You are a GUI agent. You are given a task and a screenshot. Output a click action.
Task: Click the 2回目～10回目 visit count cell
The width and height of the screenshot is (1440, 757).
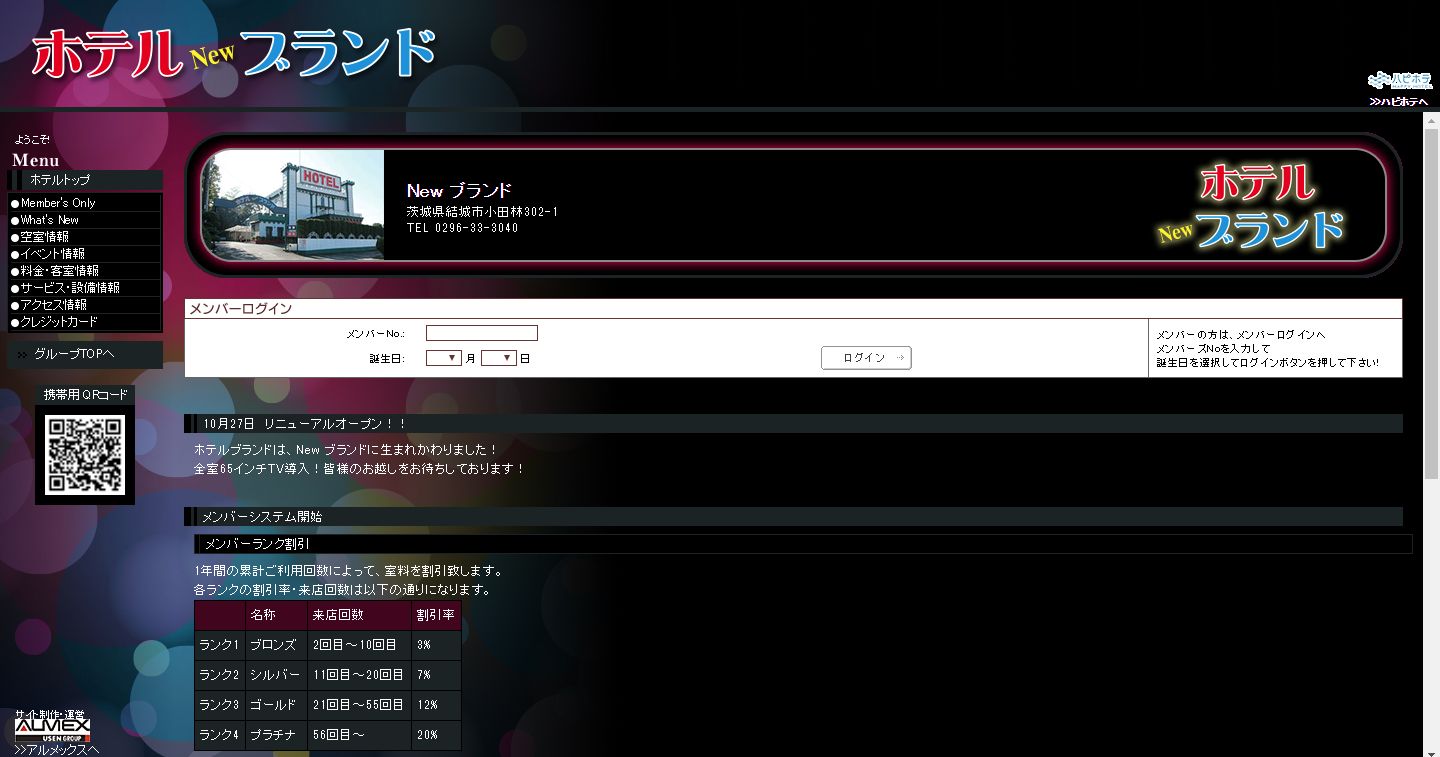tap(359, 646)
